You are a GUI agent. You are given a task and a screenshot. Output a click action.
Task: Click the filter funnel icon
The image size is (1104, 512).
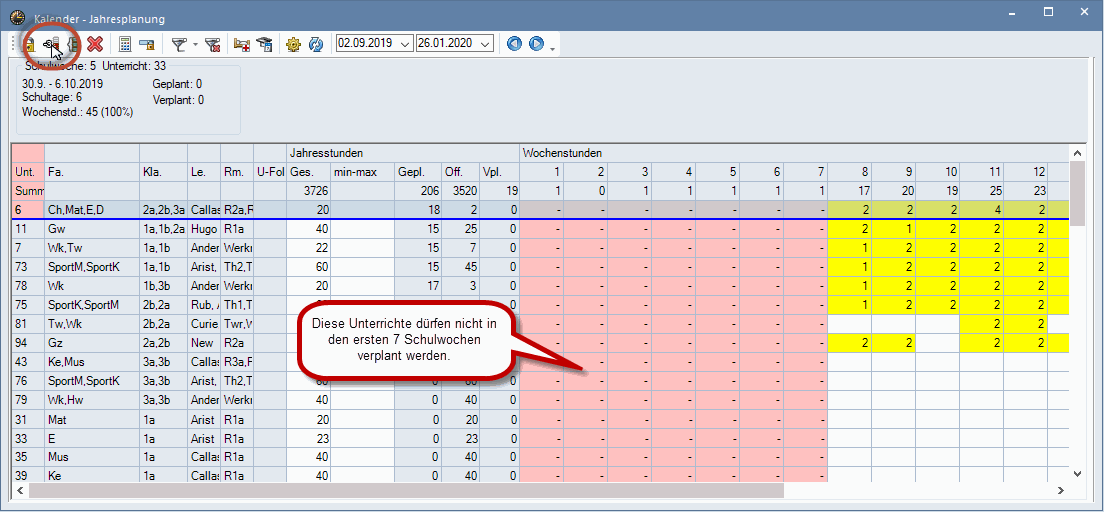tap(179, 44)
